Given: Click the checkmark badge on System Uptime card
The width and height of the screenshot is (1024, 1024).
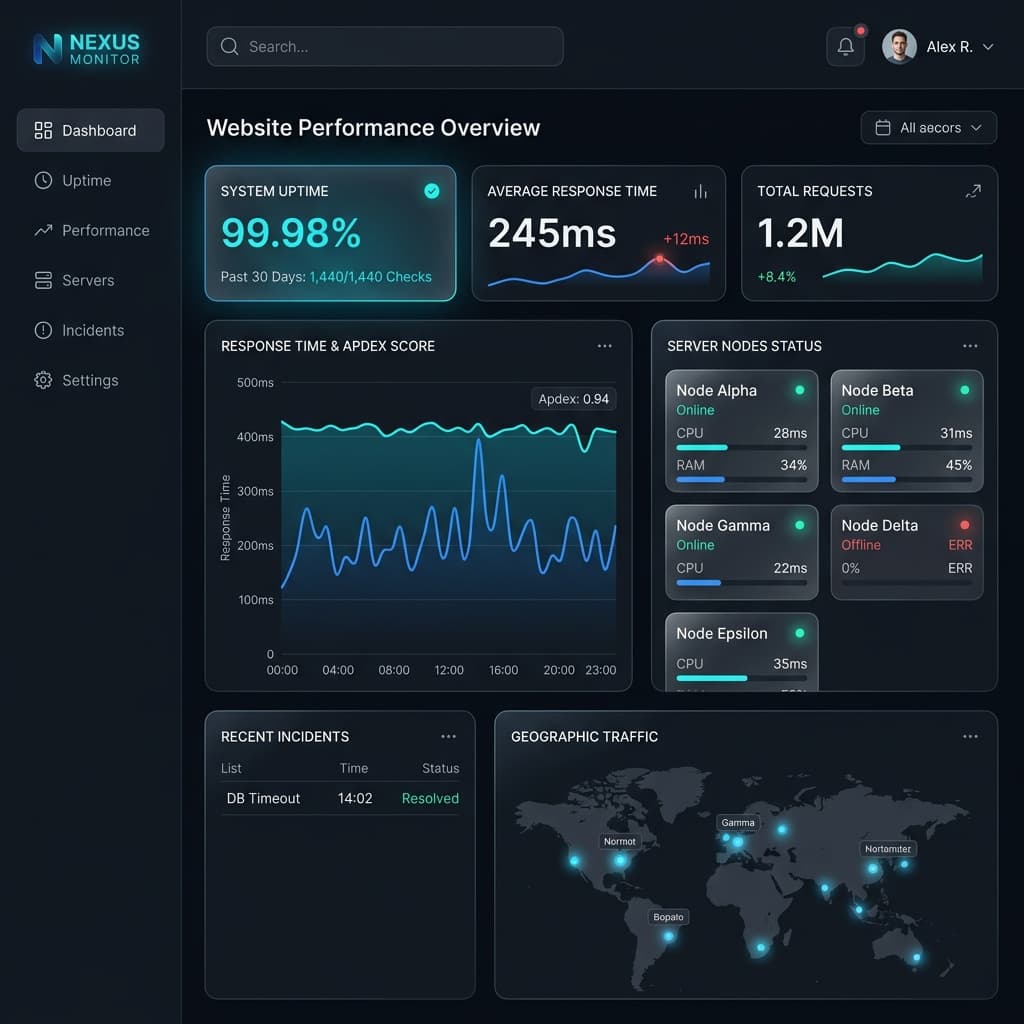Looking at the screenshot, I should click(432, 191).
